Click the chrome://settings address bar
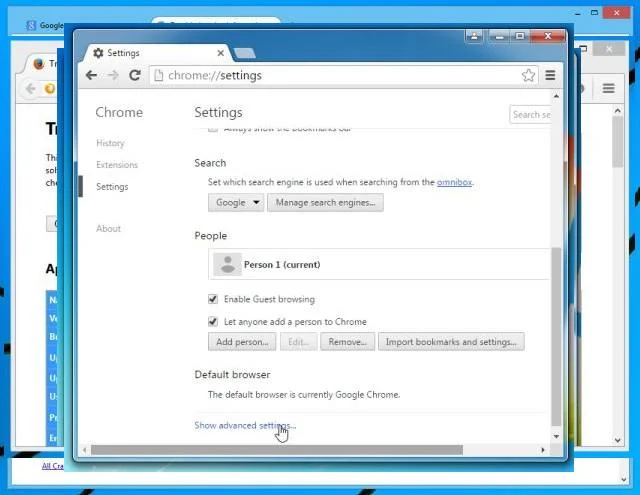 343,75
